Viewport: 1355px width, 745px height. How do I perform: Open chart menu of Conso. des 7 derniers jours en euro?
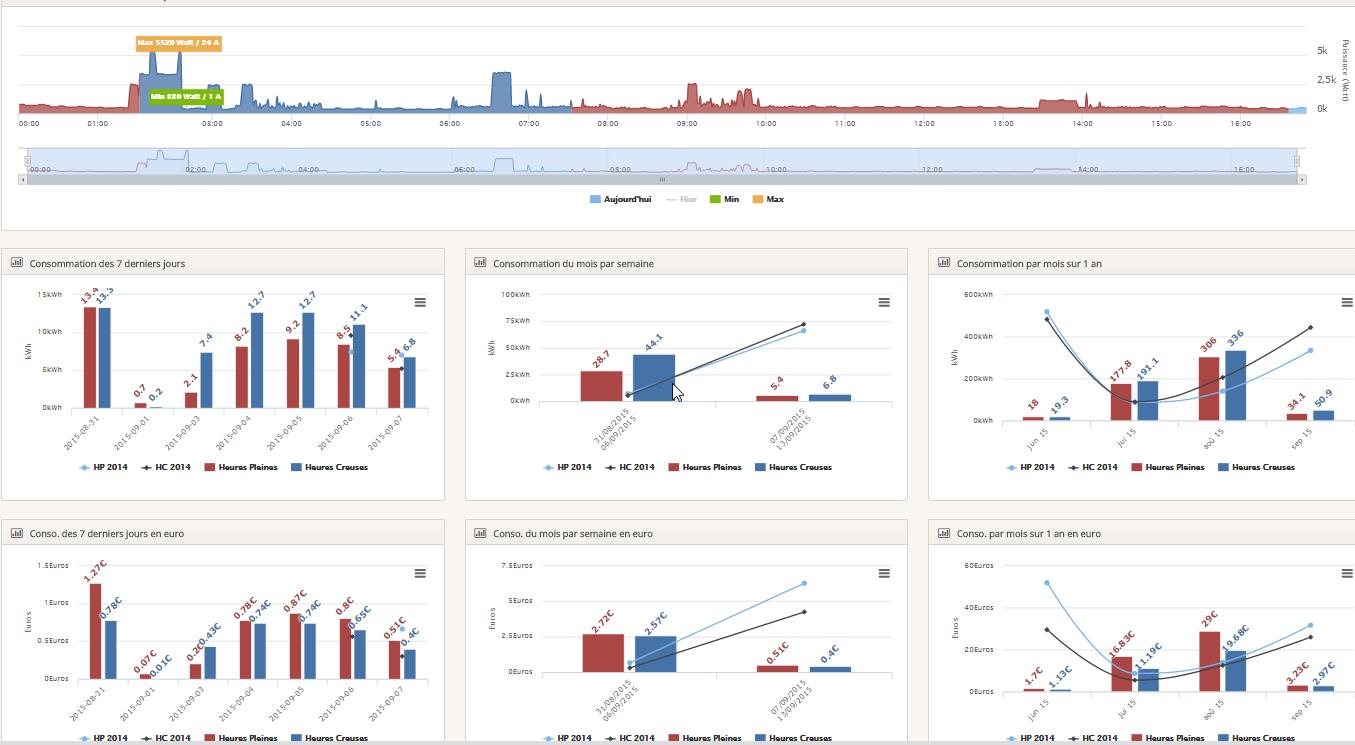coord(420,573)
